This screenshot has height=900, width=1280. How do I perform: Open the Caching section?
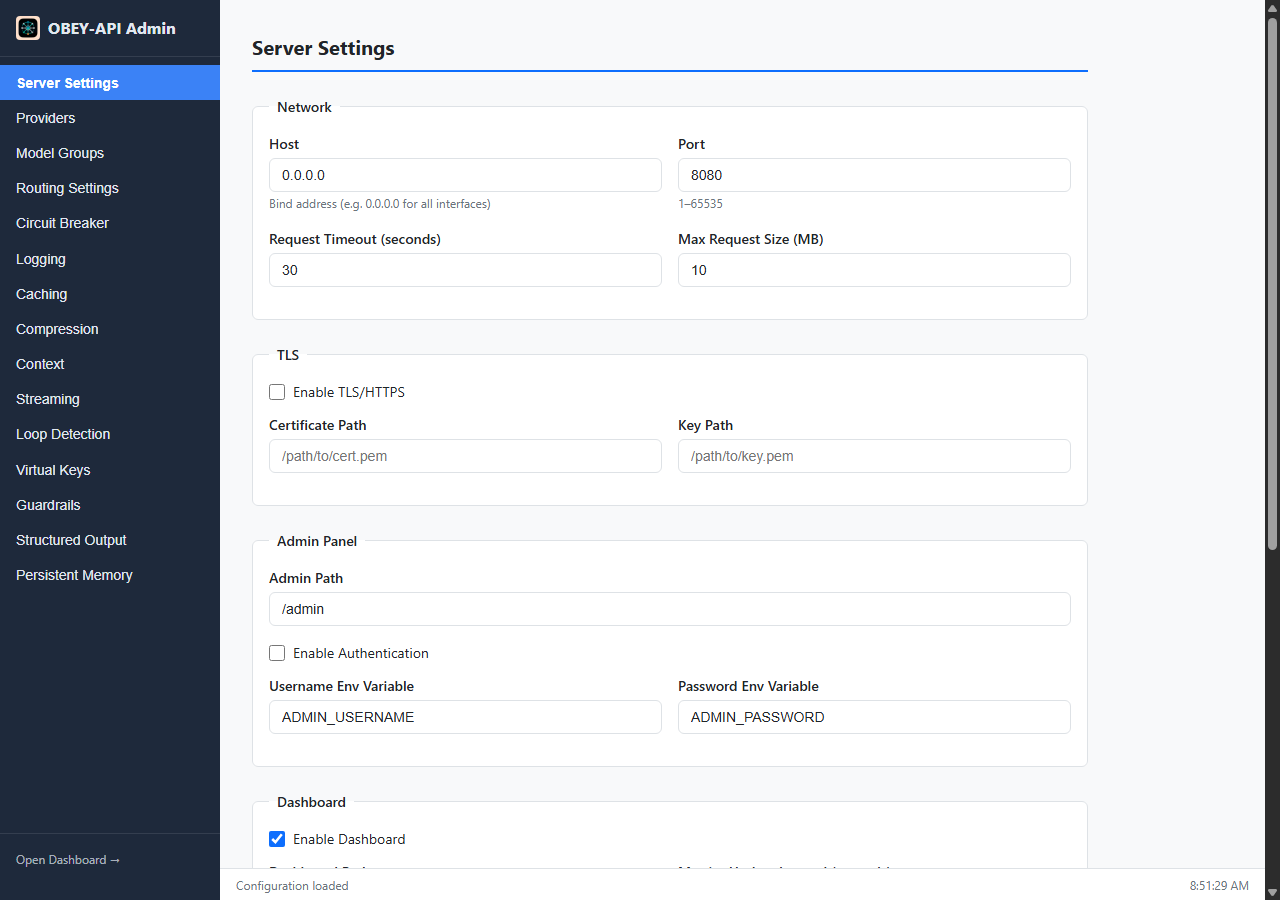[x=110, y=294]
